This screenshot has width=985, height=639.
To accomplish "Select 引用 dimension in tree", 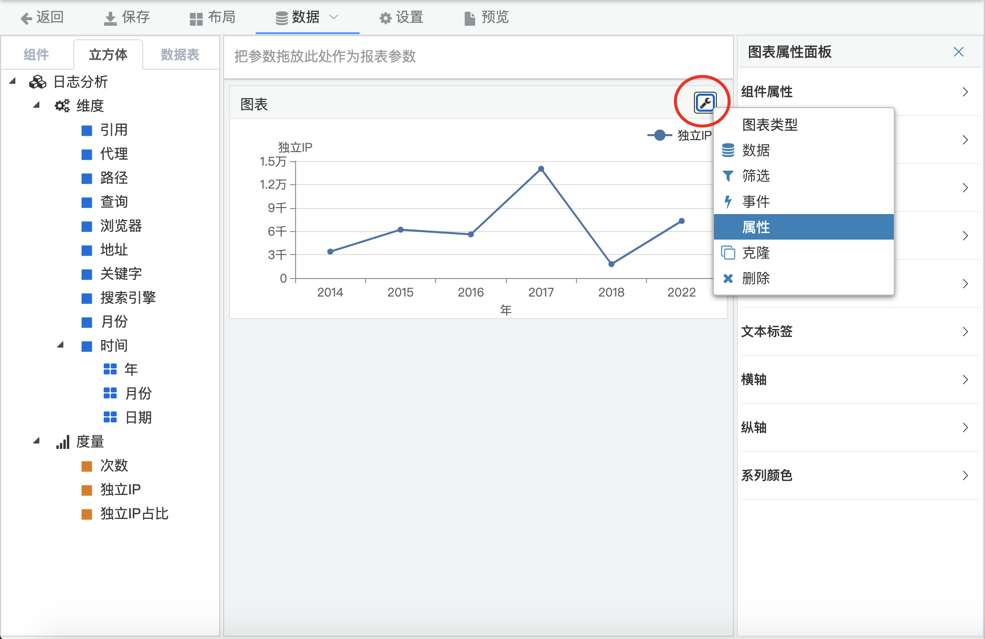I will tap(114, 130).
